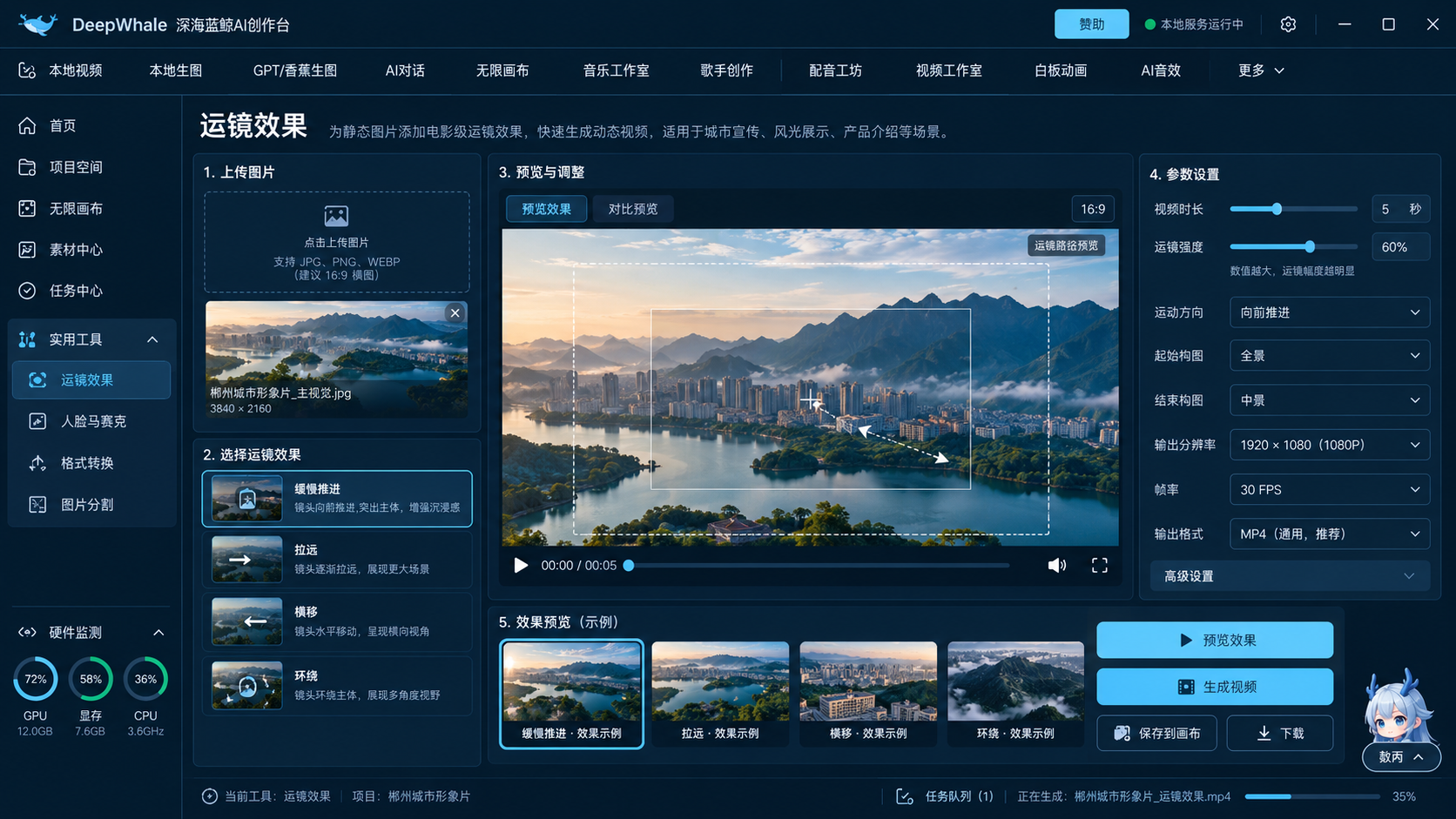
Task: Click the DeepWhale whale logo
Action: 37,24
